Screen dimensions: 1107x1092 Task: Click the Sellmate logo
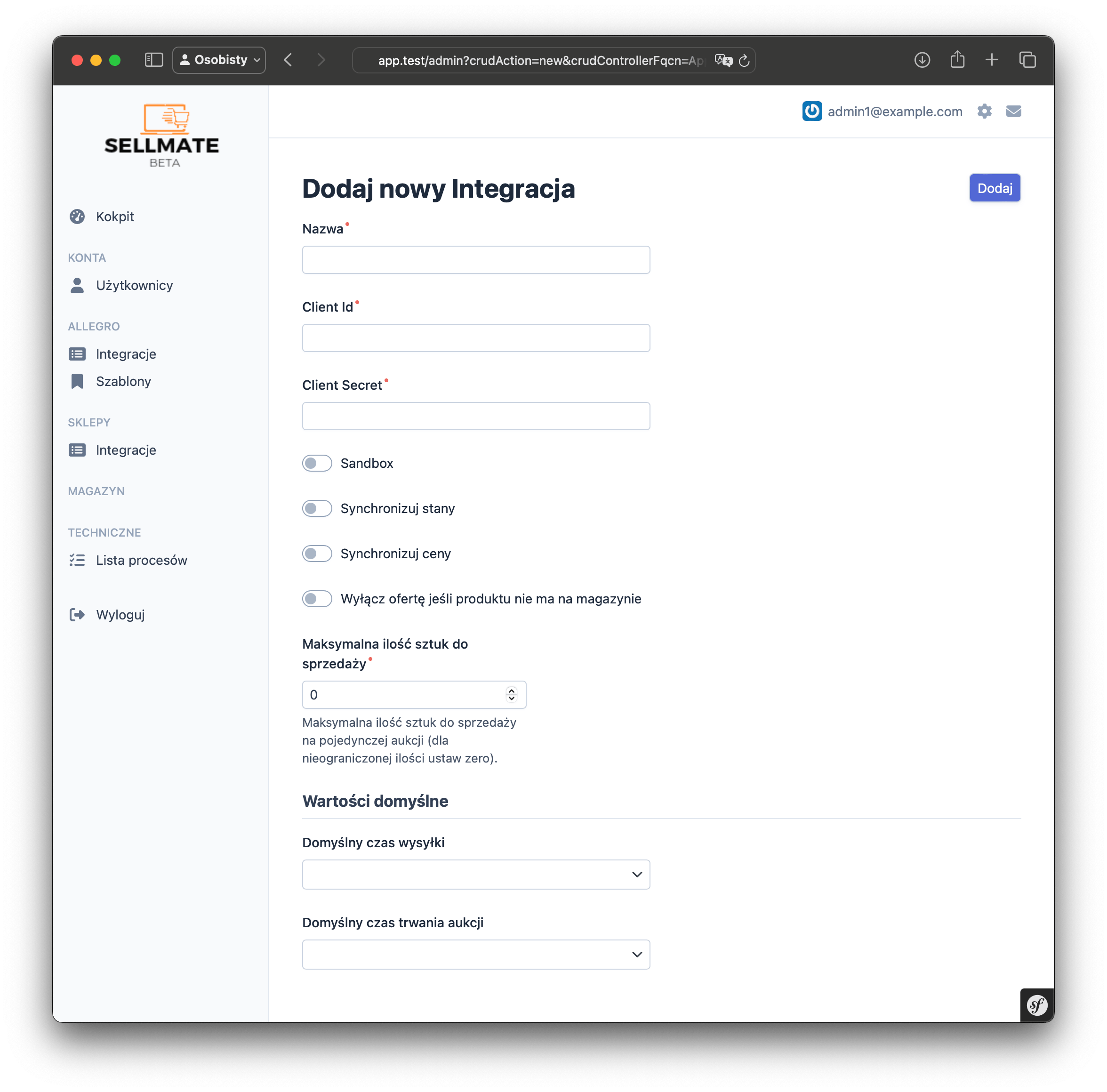pyautogui.click(x=161, y=136)
